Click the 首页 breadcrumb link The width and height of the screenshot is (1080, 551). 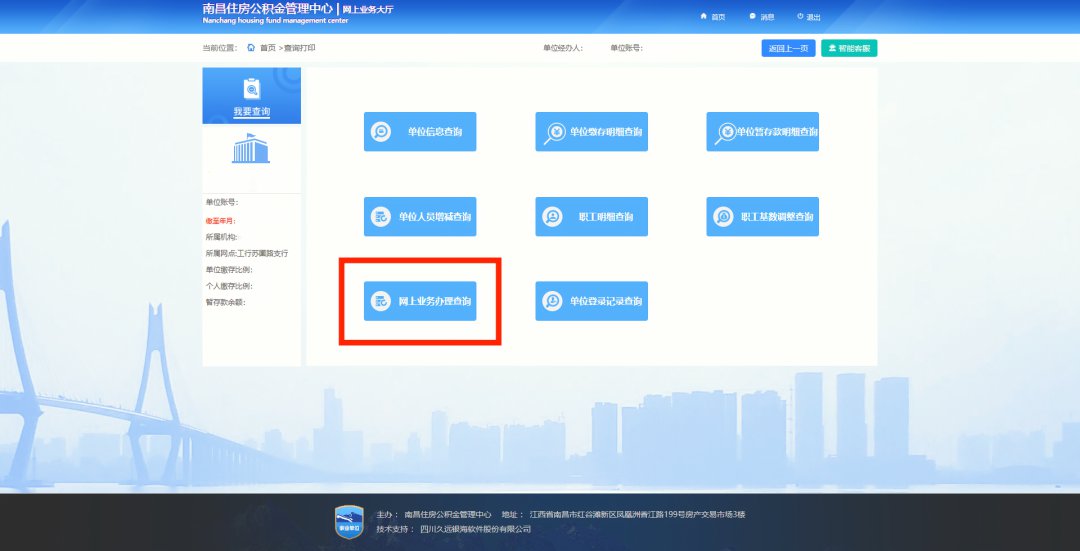(x=266, y=48)
